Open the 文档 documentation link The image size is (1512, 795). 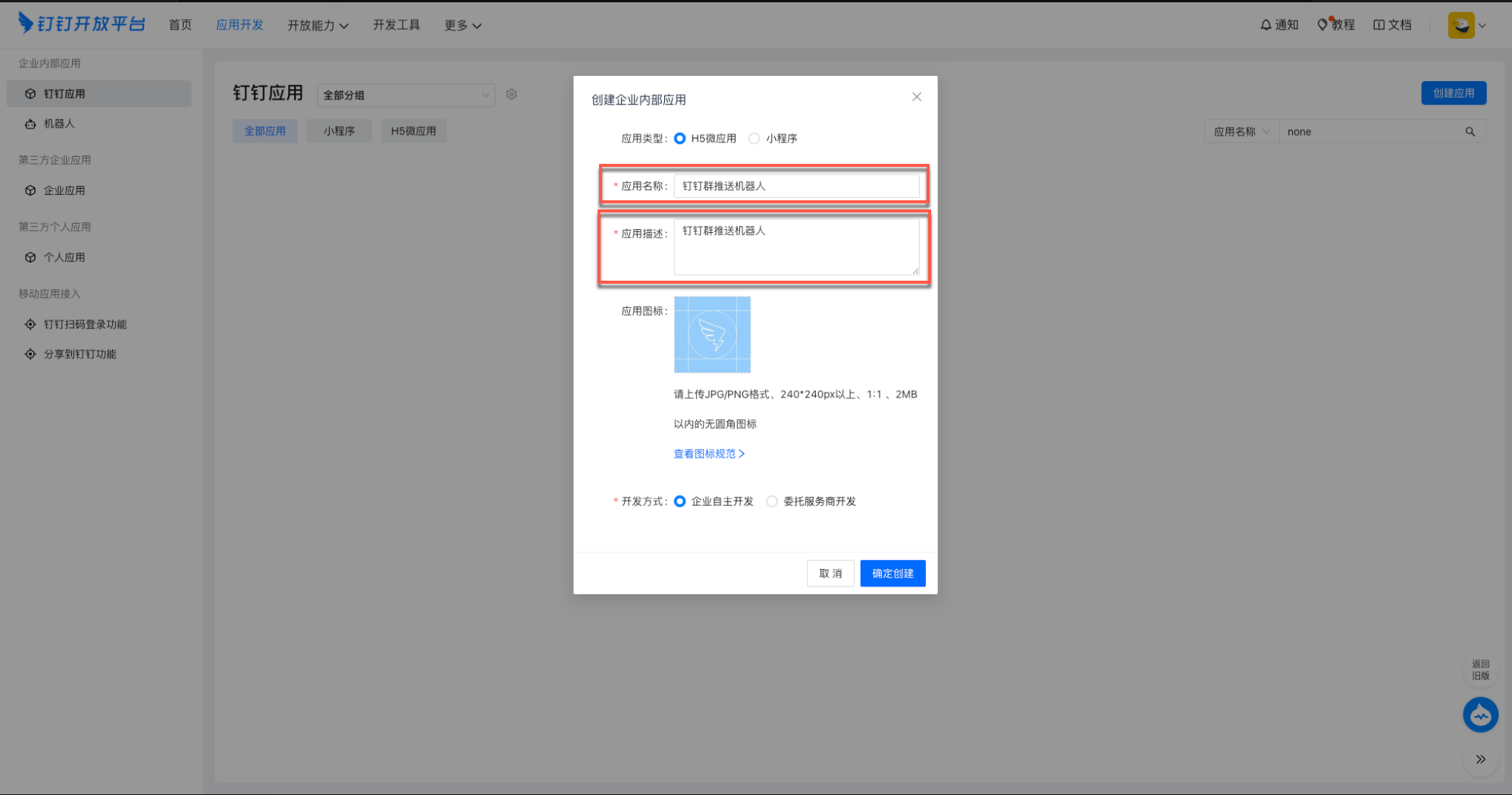pyautogui.click(x=1392, y=25)
